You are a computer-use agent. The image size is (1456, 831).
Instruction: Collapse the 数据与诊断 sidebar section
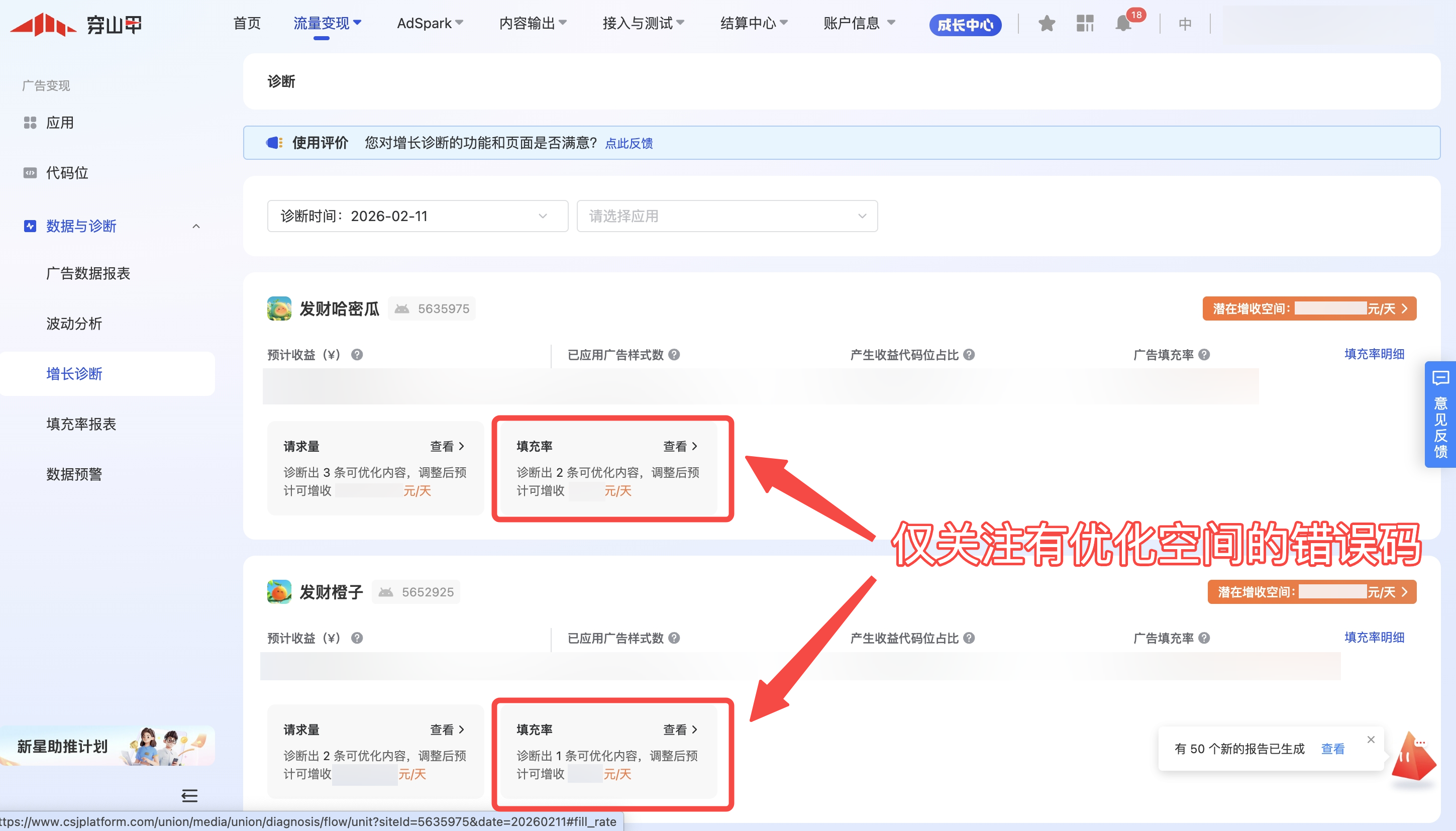tap(196, 226)
